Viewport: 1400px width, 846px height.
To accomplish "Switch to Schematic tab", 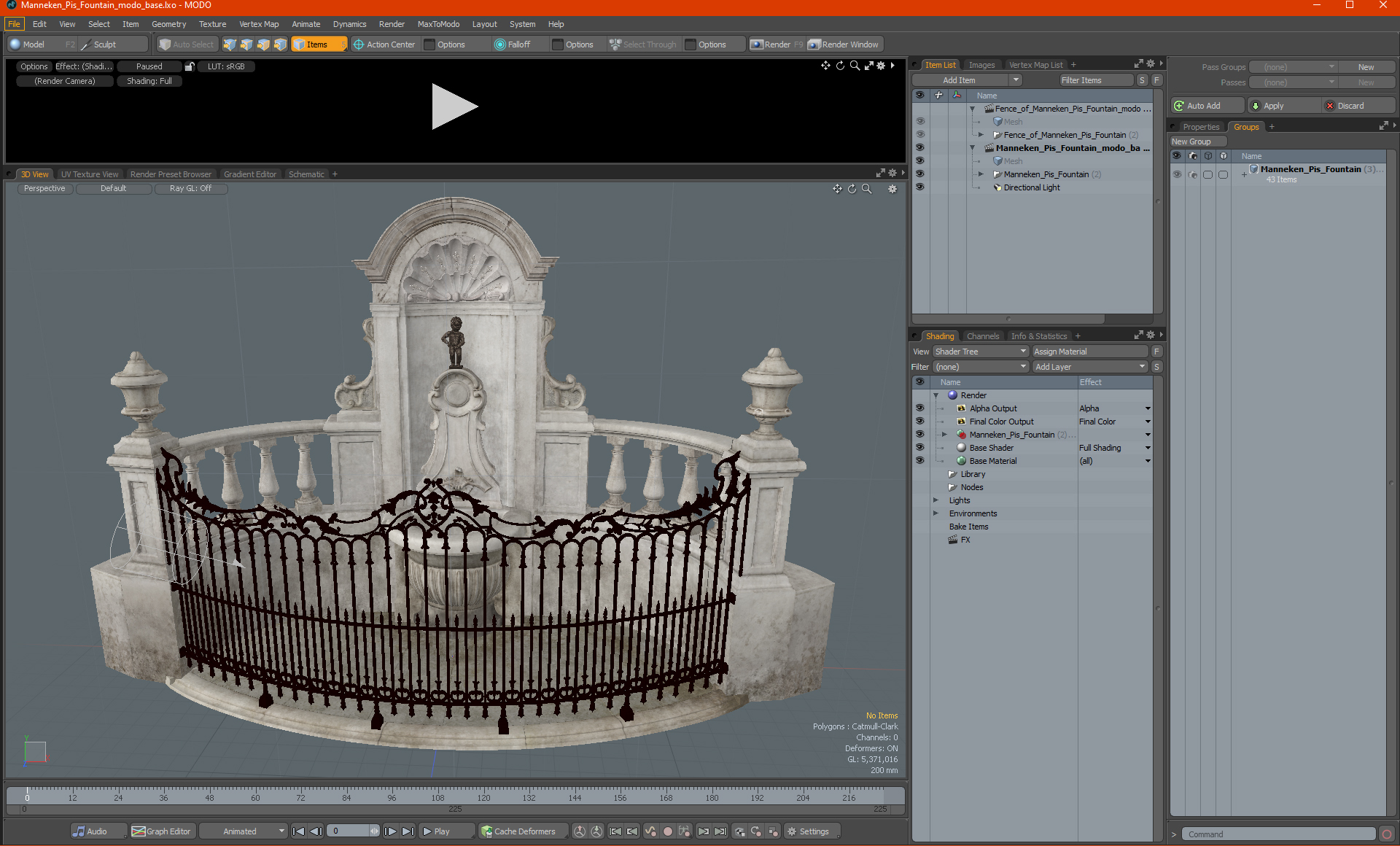I will (306, 174).
